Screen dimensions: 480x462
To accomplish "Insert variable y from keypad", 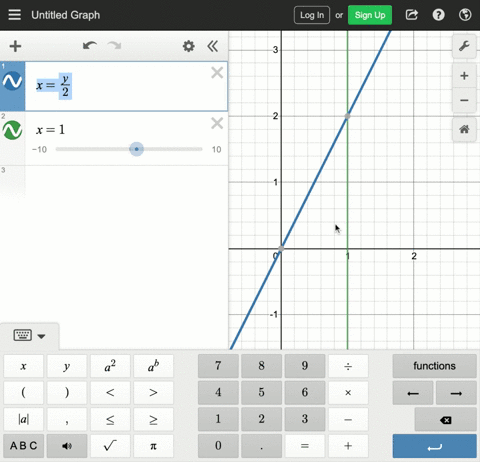I will coord(67,366).
